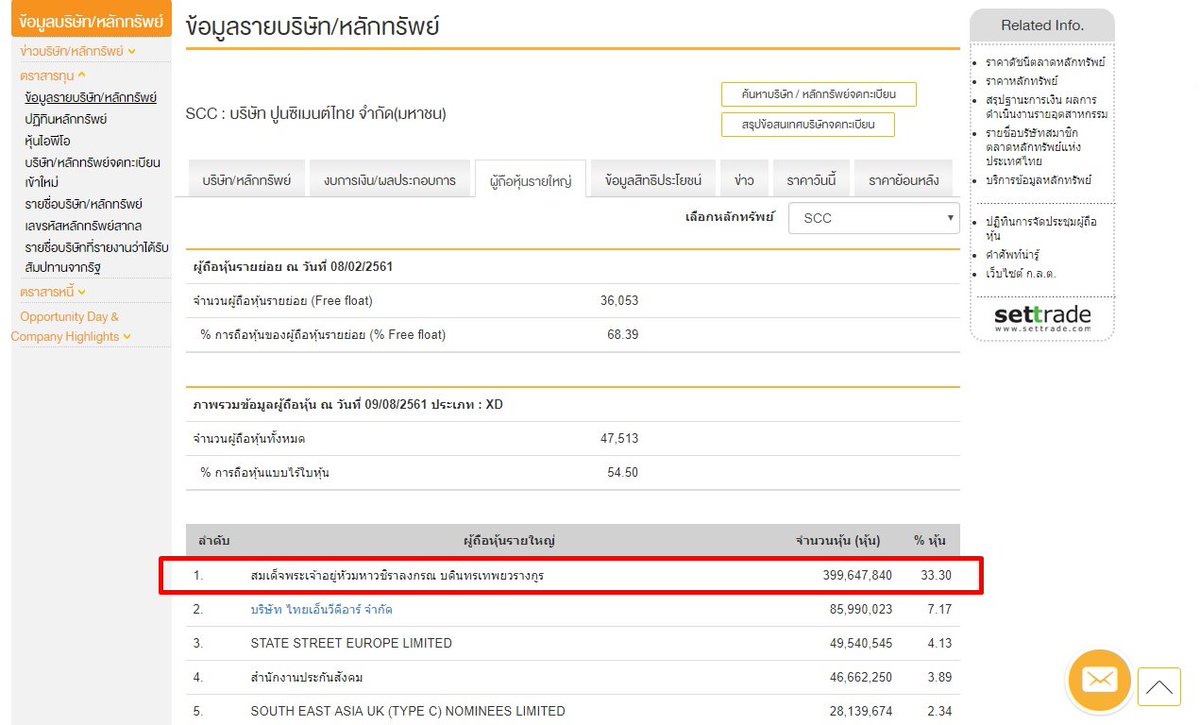Click the scripless holding value 54.50
This screenshot has height=725, width=1200.
point(622,472)
